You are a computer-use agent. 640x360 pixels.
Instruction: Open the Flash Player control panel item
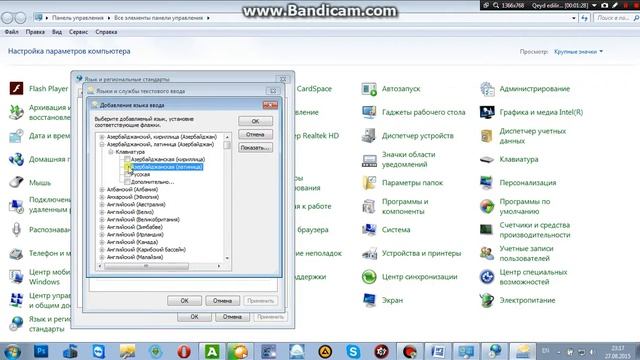point(39,89)
